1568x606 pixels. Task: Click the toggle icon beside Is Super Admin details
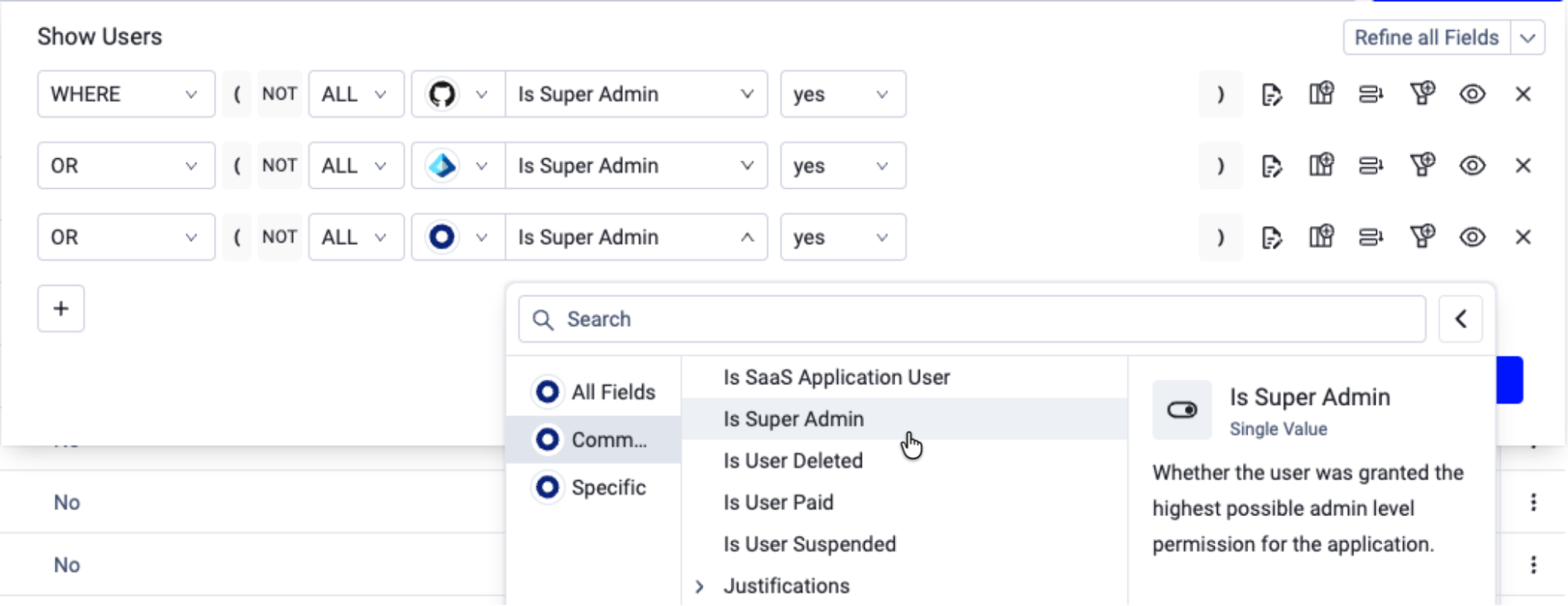[1182, 410]
